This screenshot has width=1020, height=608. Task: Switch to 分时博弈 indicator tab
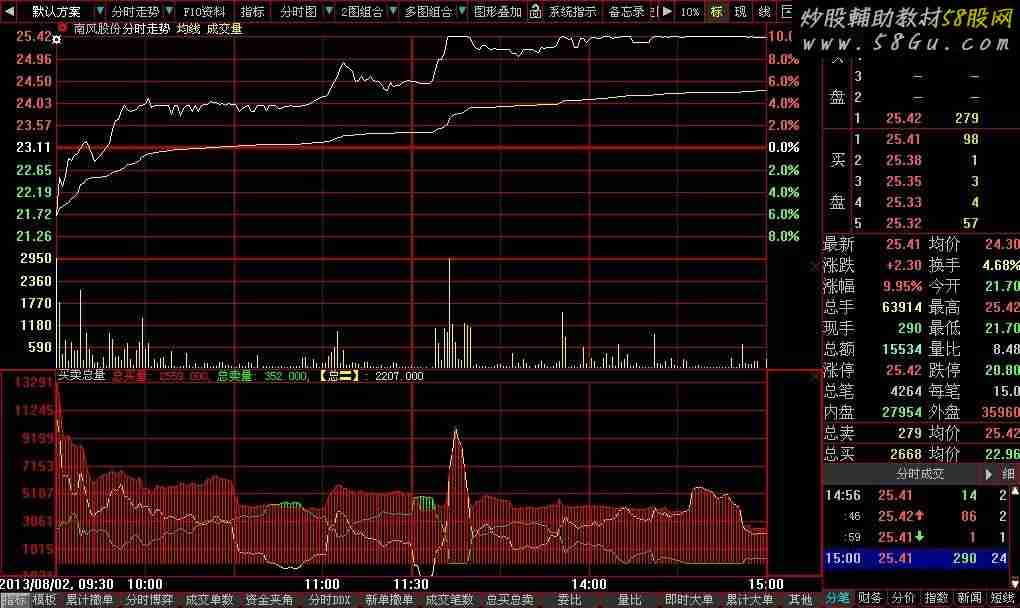point(149,600)
